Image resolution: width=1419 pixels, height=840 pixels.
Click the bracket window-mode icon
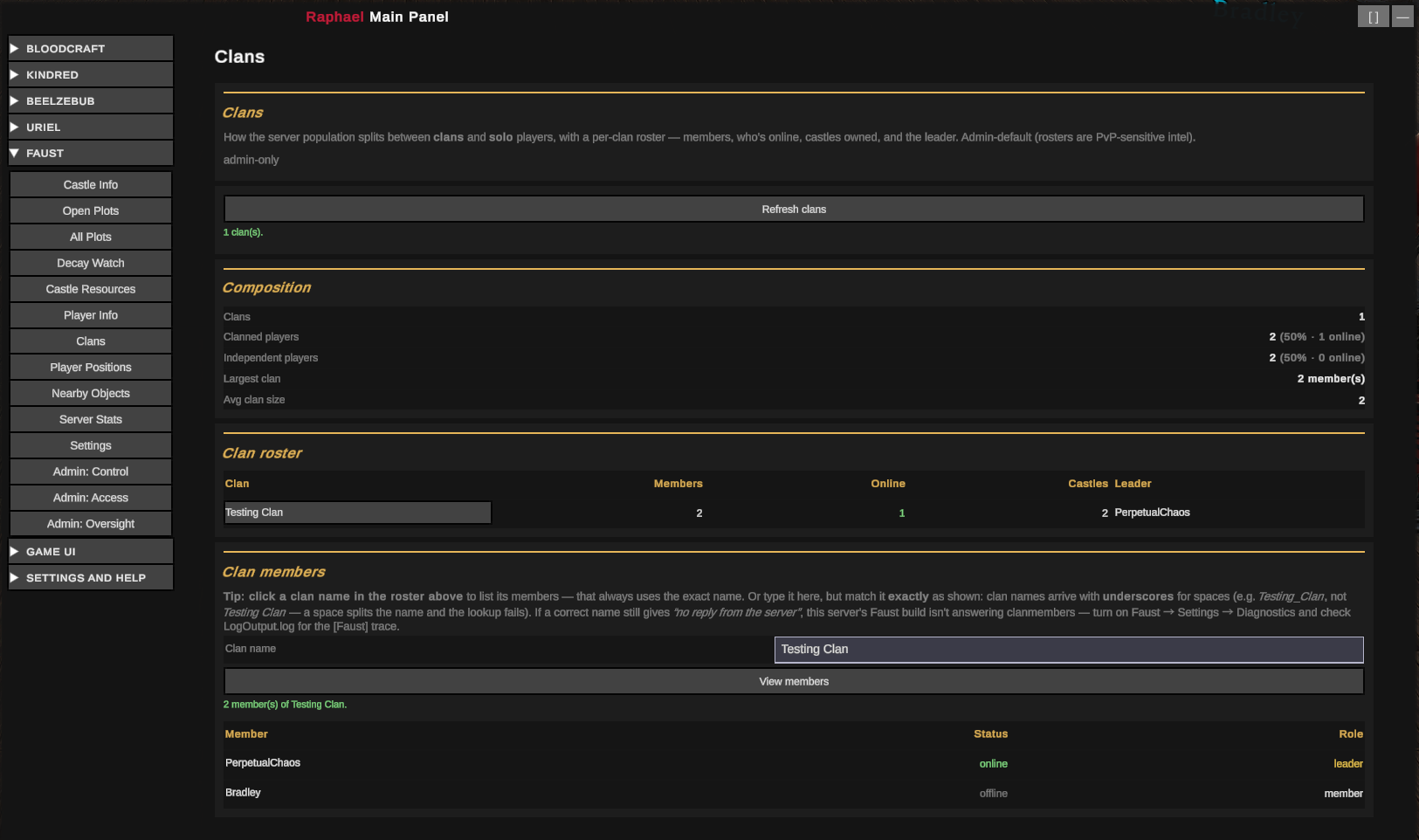(1373, 17)
